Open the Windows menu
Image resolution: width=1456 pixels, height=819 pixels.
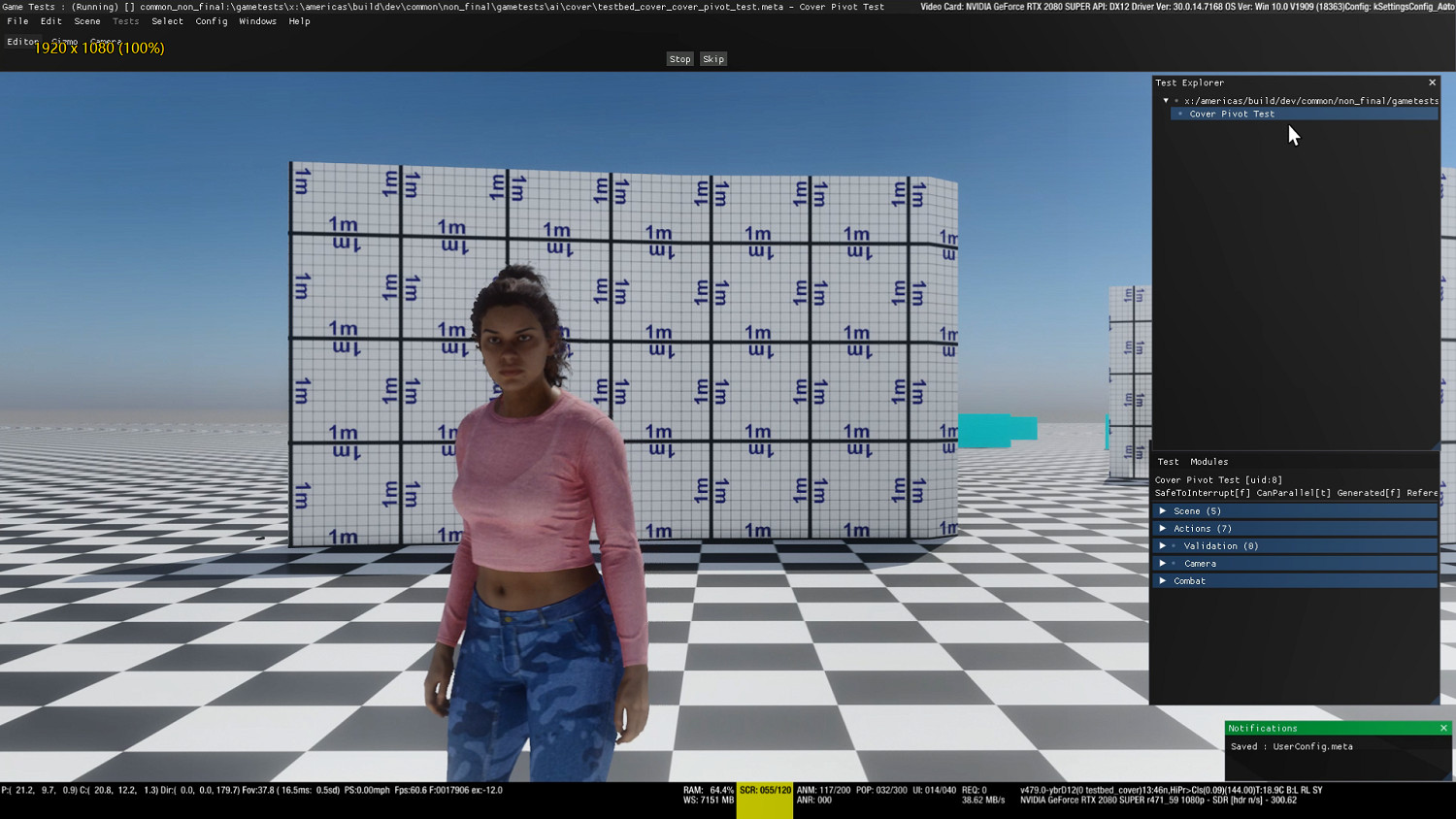[257, 21]
